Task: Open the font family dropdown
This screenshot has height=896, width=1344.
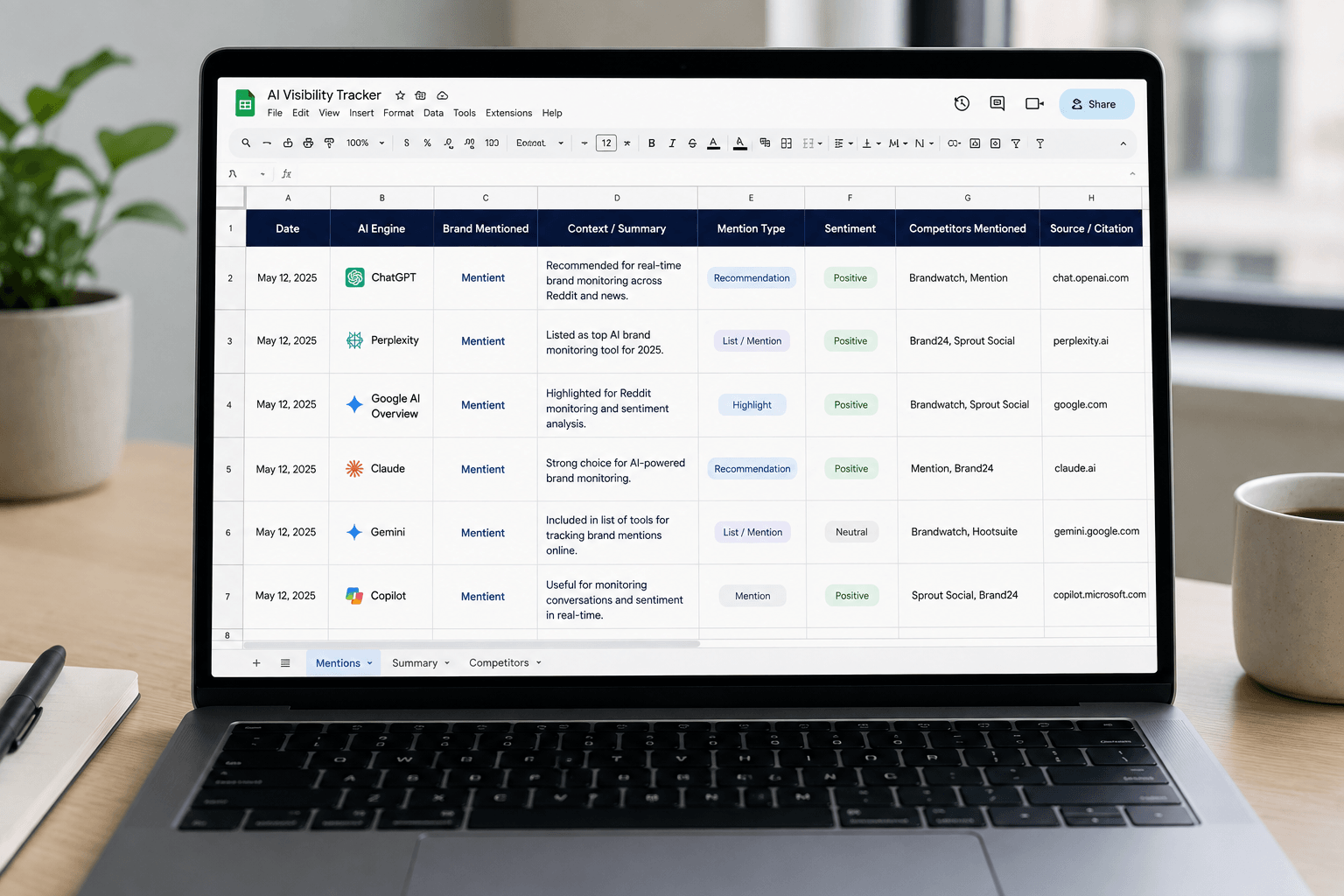Action: pyautogui.click(x=540, y=143)
